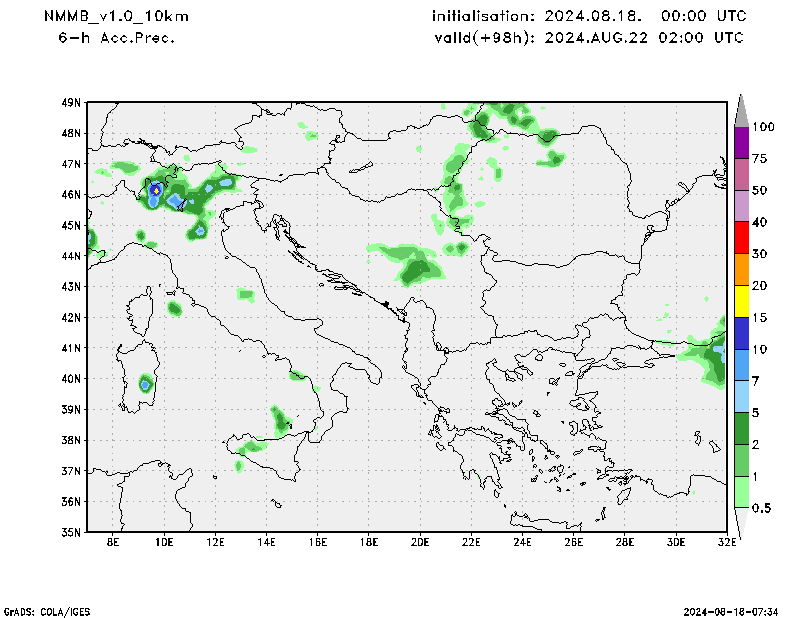Click the 6-h Acc.Prec. subtitle text
The image size is (800, 618).
(x=117, y=38)
